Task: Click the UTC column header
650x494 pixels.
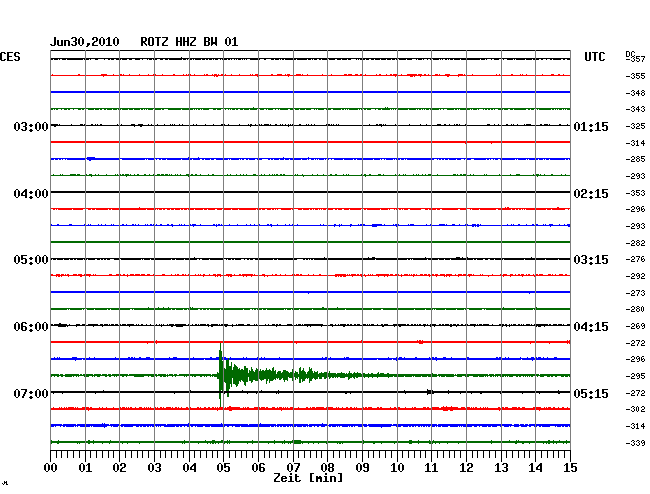Action: click(x=594, y=57)
